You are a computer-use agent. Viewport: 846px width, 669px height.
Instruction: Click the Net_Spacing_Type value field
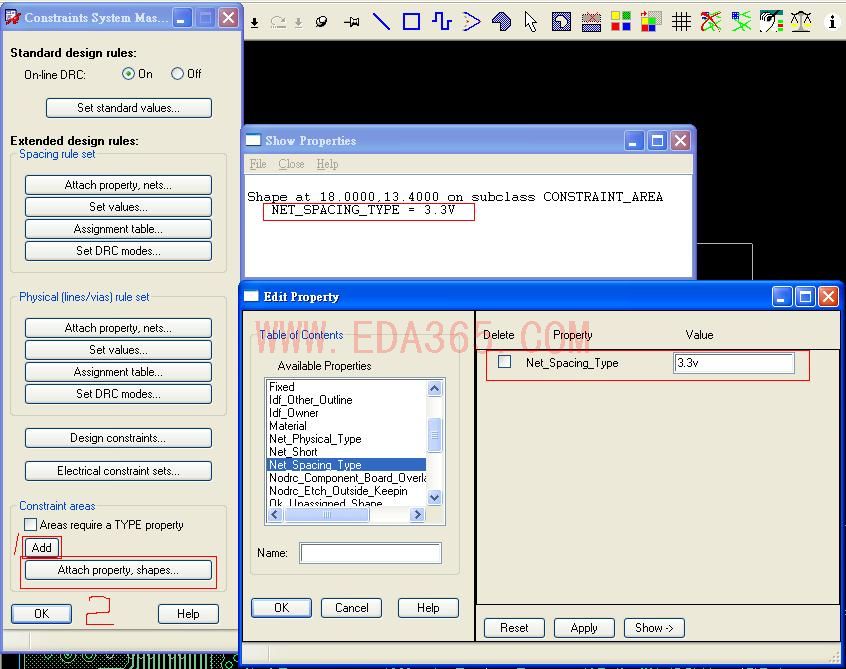[x=734, y=363]
